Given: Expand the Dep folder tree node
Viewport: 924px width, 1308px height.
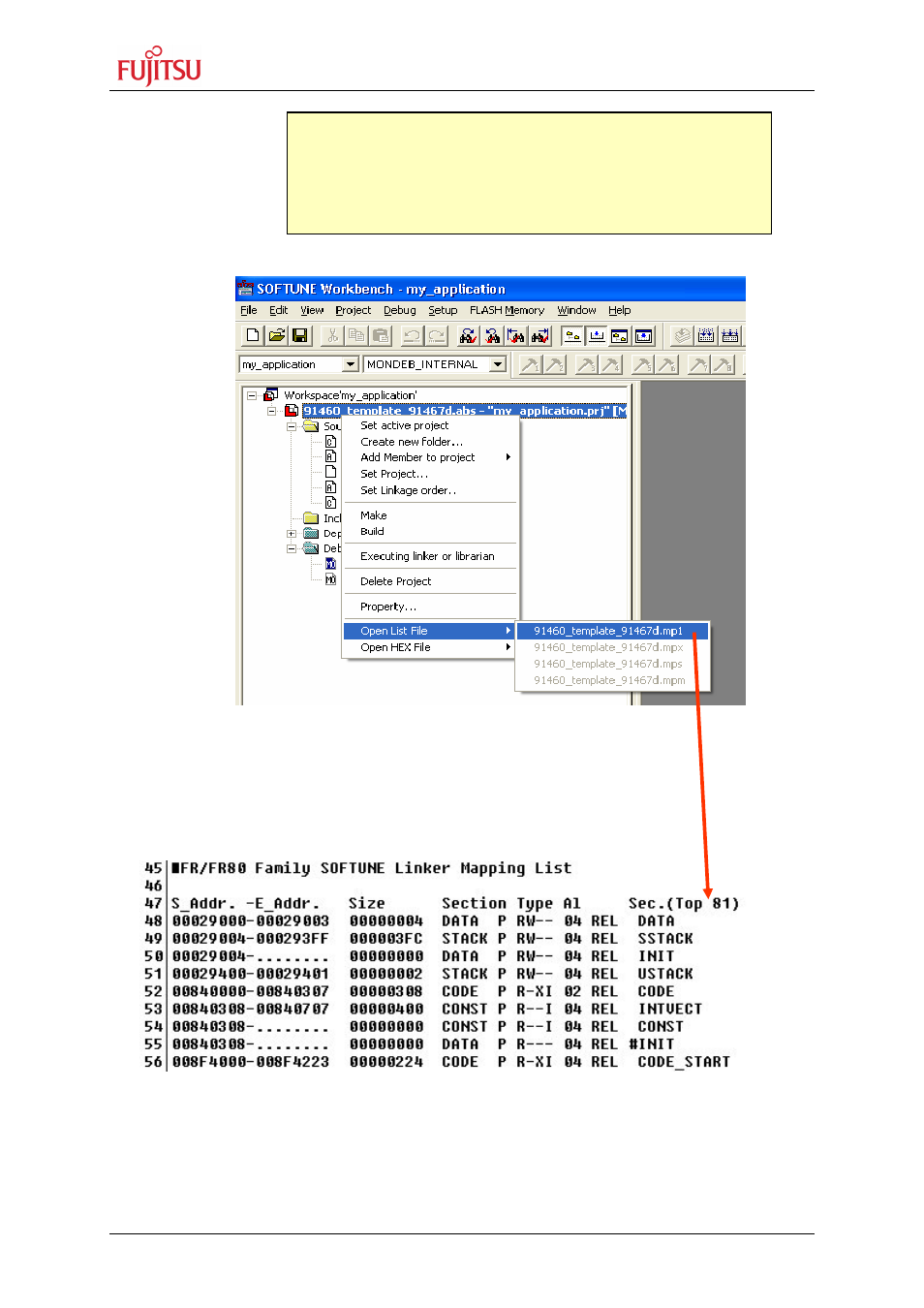Looking at the screenshot, I should [x=292, y=534].
